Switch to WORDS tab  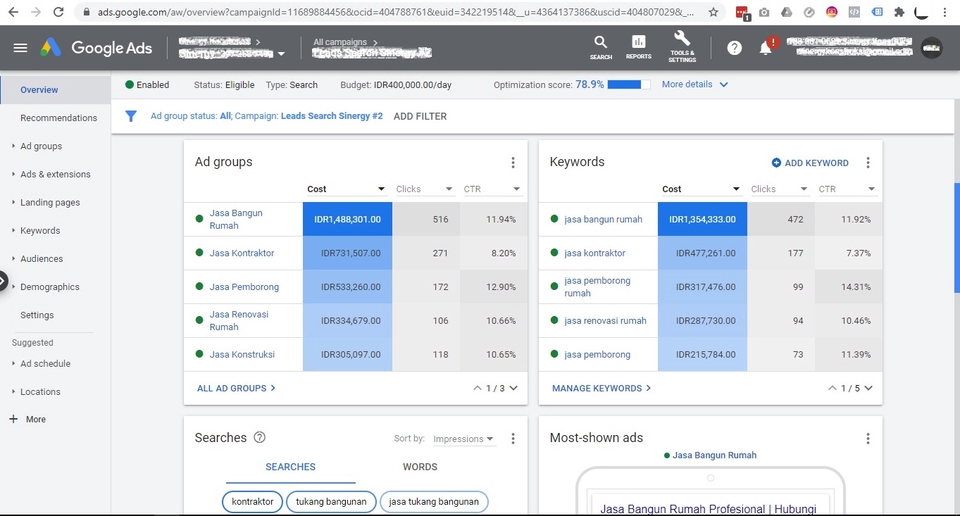point(420,466)
